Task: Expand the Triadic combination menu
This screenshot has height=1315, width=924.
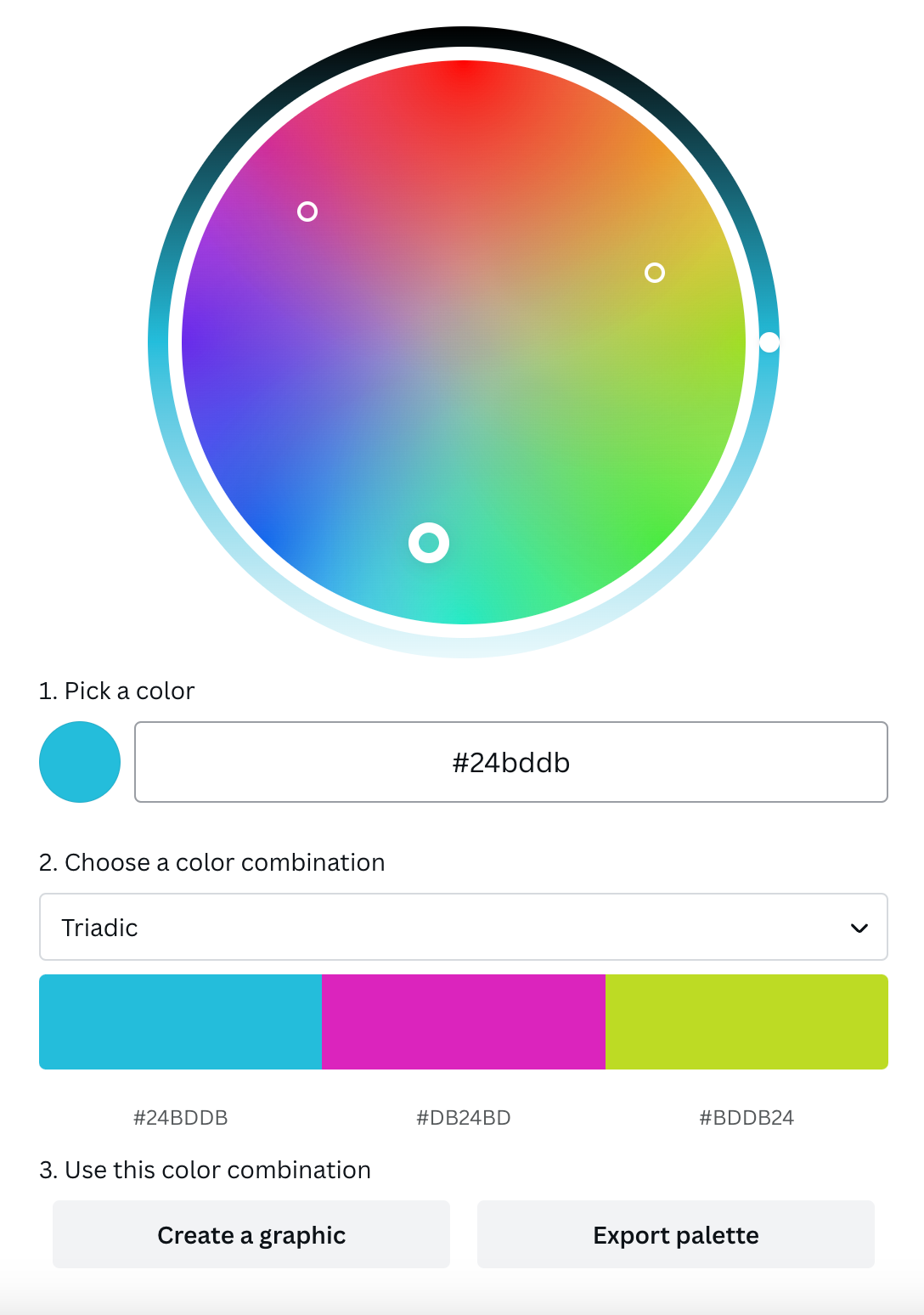Action: 463,927
